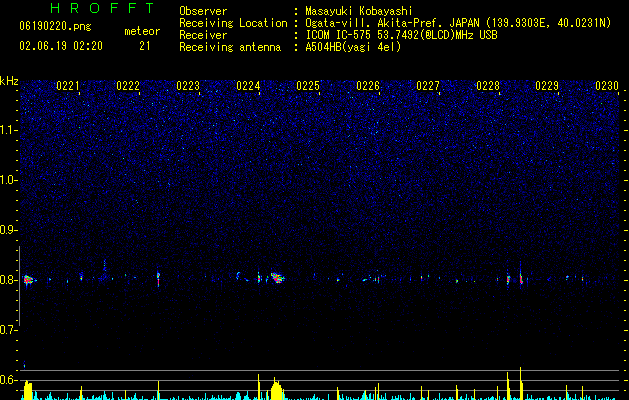This screenshot has height=400, width=629.
Task: Click the 0224 time marker
Action: pyautogui.click(x=248, y=86)
